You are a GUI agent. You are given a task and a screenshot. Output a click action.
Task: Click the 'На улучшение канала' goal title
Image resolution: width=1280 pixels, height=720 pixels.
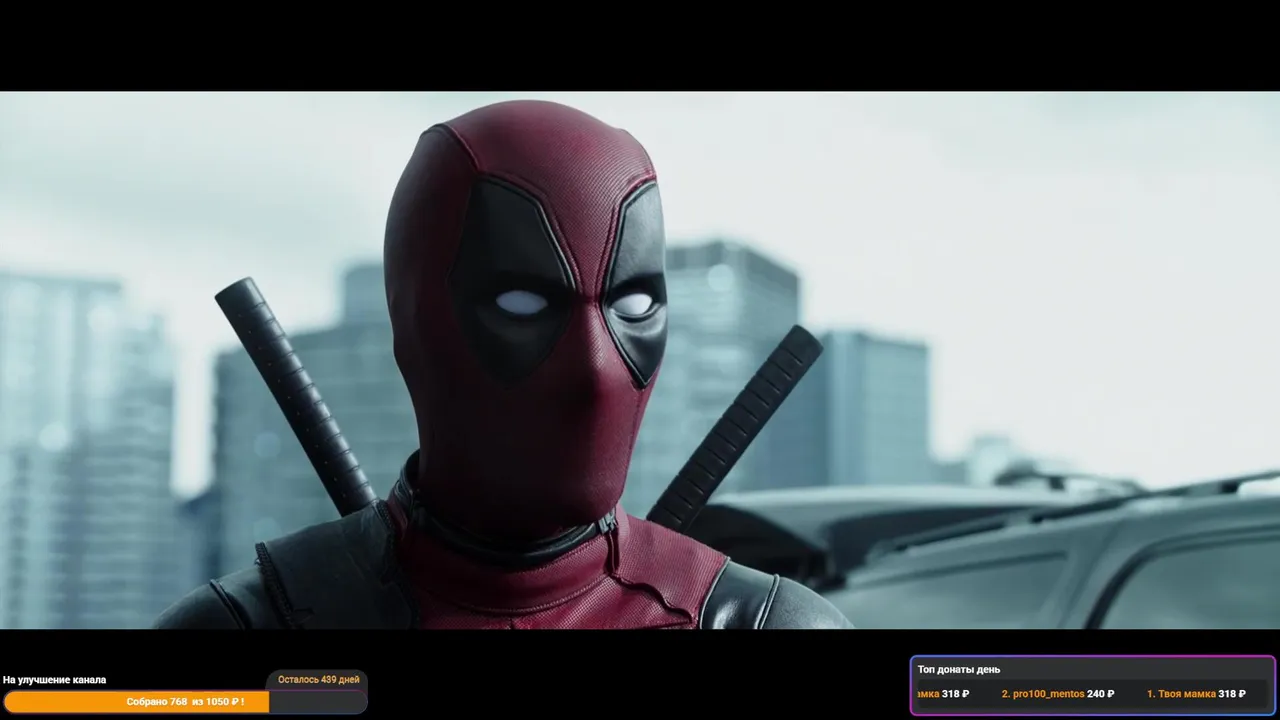click(55, 680)
